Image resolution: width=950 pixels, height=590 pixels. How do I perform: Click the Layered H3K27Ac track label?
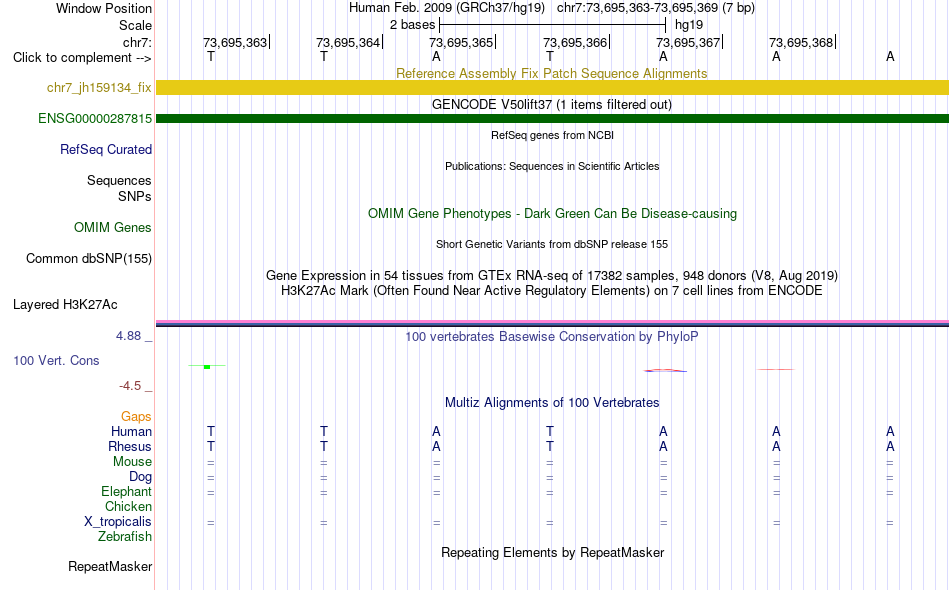[x=65, y=305]
